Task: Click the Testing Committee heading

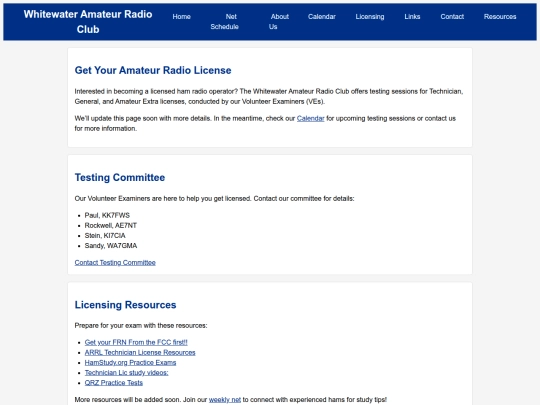Action: coord(120,177)
